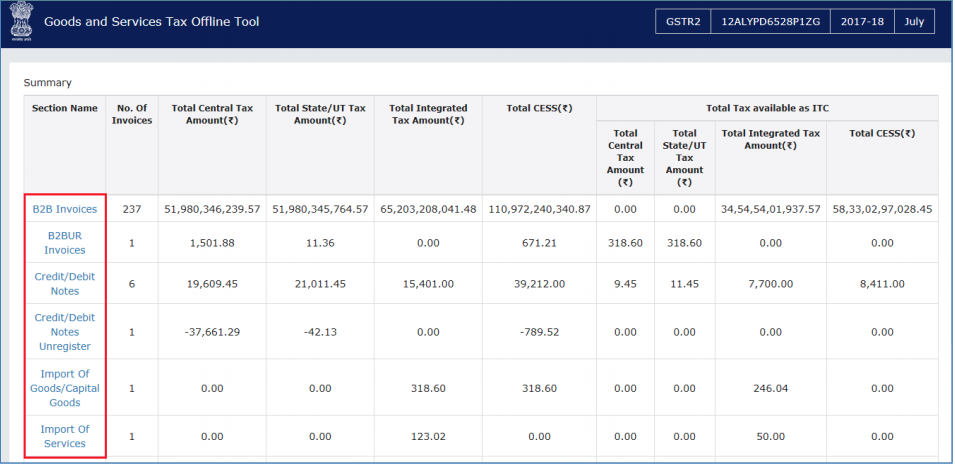Click the Goods and Services Tax Offline Tool title

152,22
